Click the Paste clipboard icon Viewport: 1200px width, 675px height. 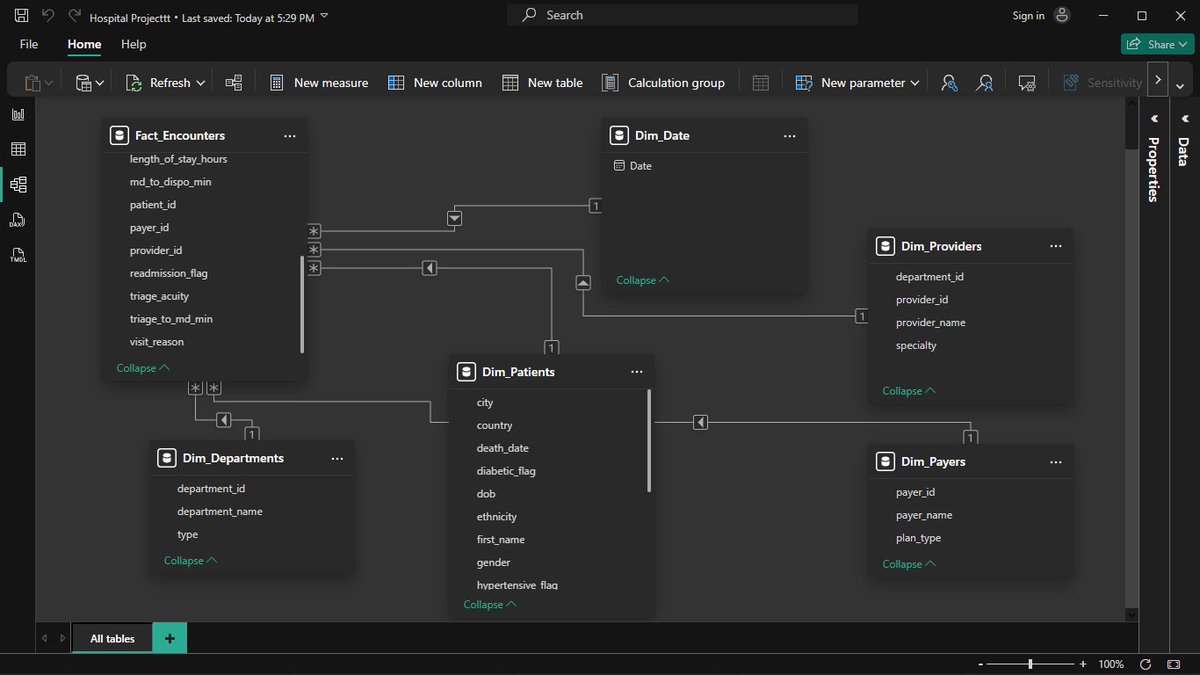click(32, 83)
